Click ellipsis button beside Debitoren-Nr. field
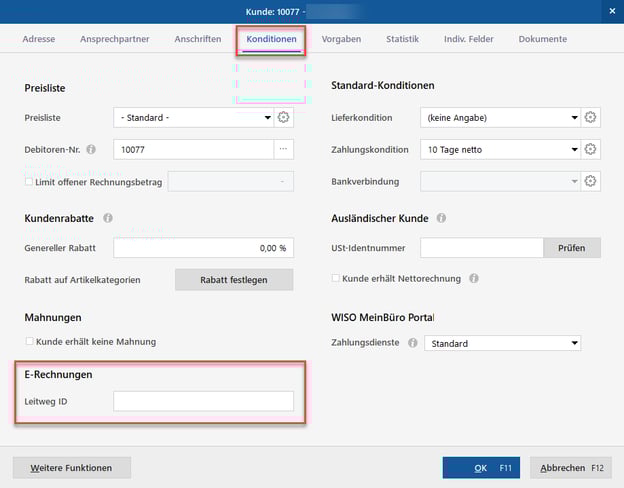624x488 pixels. pos(284,150)
